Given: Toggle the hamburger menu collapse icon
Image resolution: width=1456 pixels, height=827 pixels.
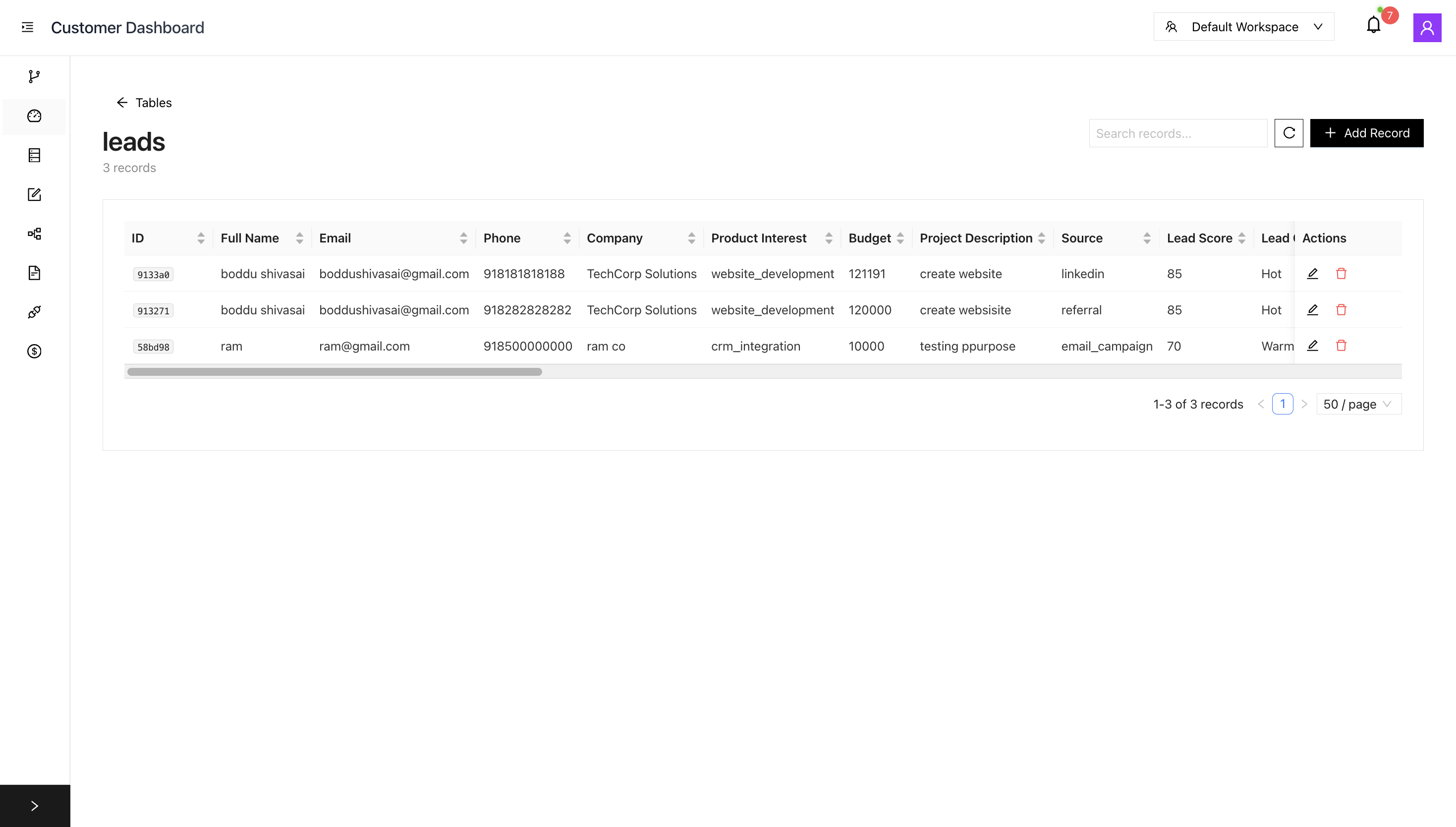Looking at the screenshot, I should pos(27,27).
